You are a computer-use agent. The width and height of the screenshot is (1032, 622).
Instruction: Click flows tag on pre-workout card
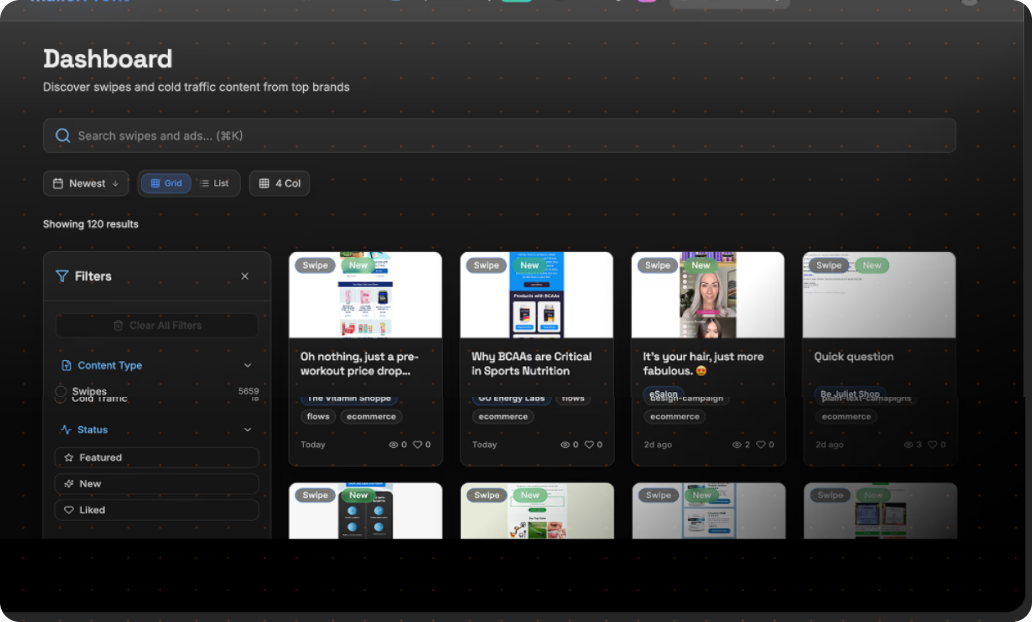coord(318,417)
